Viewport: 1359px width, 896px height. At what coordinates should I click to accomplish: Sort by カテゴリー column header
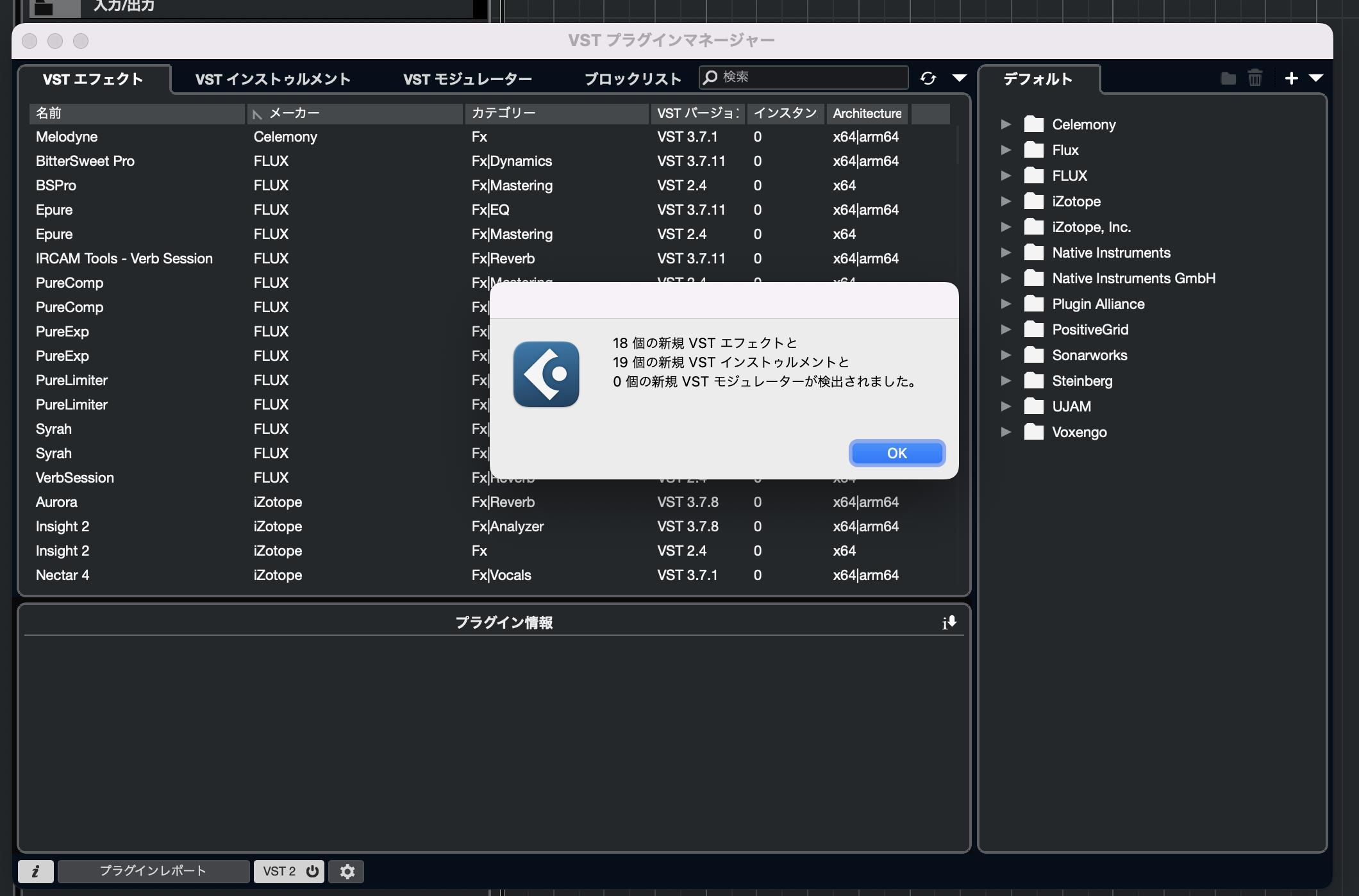point(557,113)
